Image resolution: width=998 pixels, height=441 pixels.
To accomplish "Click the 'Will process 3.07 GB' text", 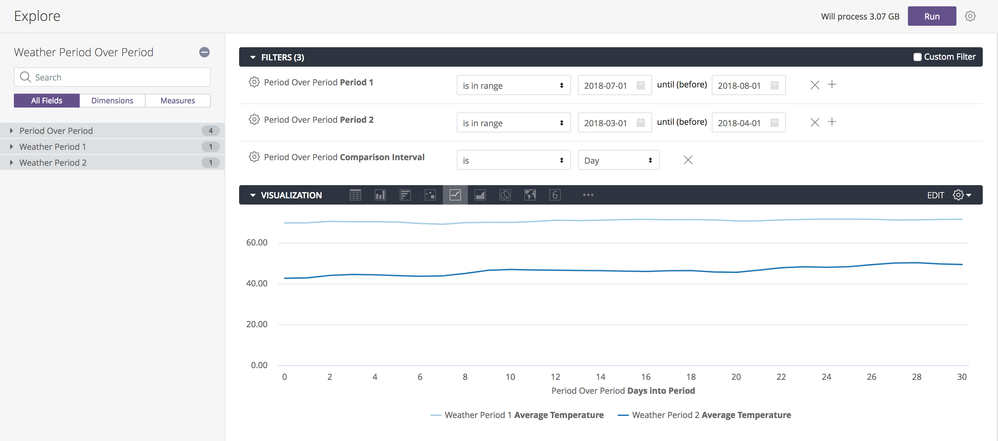I will tap(860, 17).
